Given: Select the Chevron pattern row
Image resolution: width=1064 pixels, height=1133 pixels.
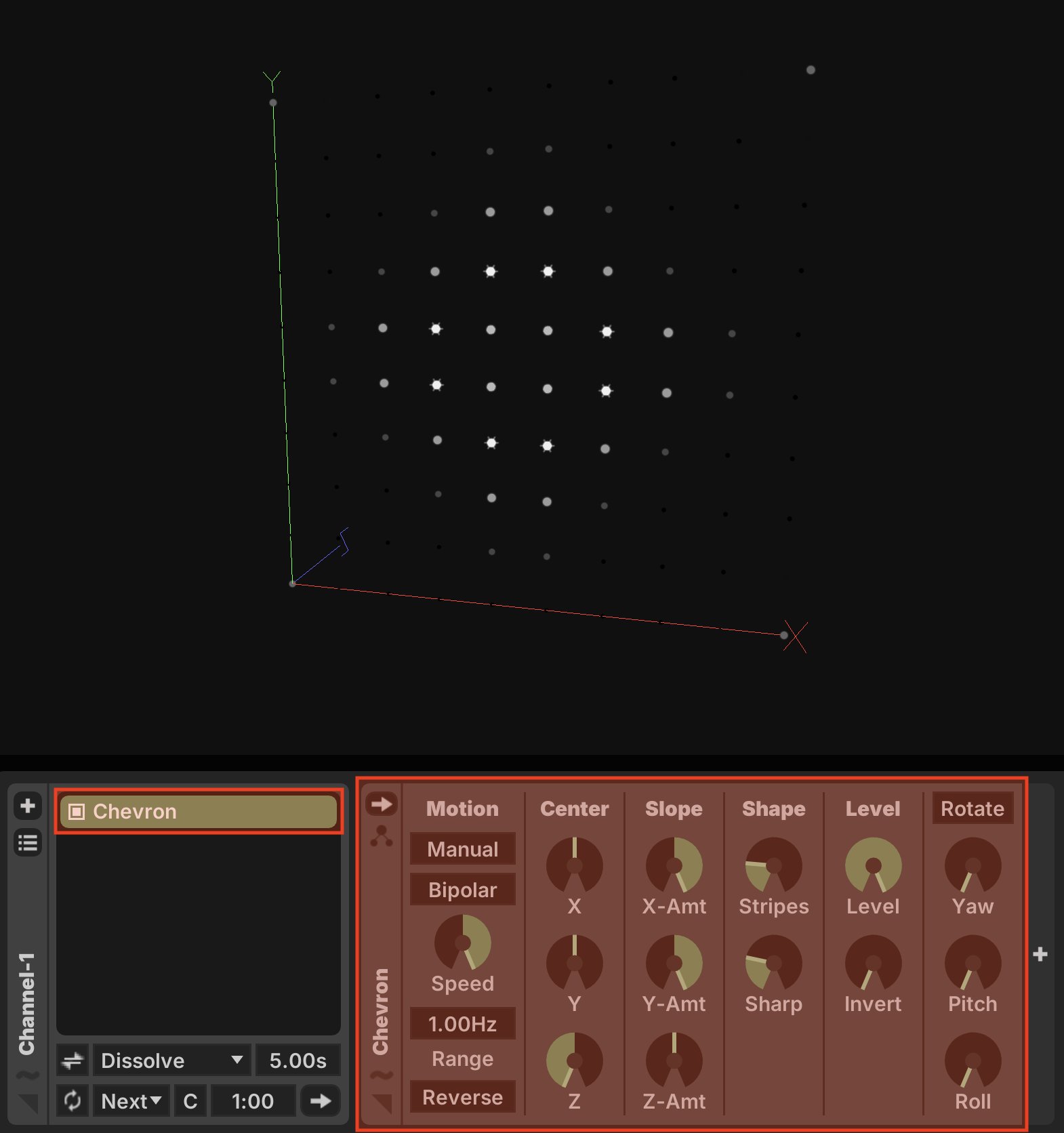Looking at the screenshot, I should tap(199, 812).
